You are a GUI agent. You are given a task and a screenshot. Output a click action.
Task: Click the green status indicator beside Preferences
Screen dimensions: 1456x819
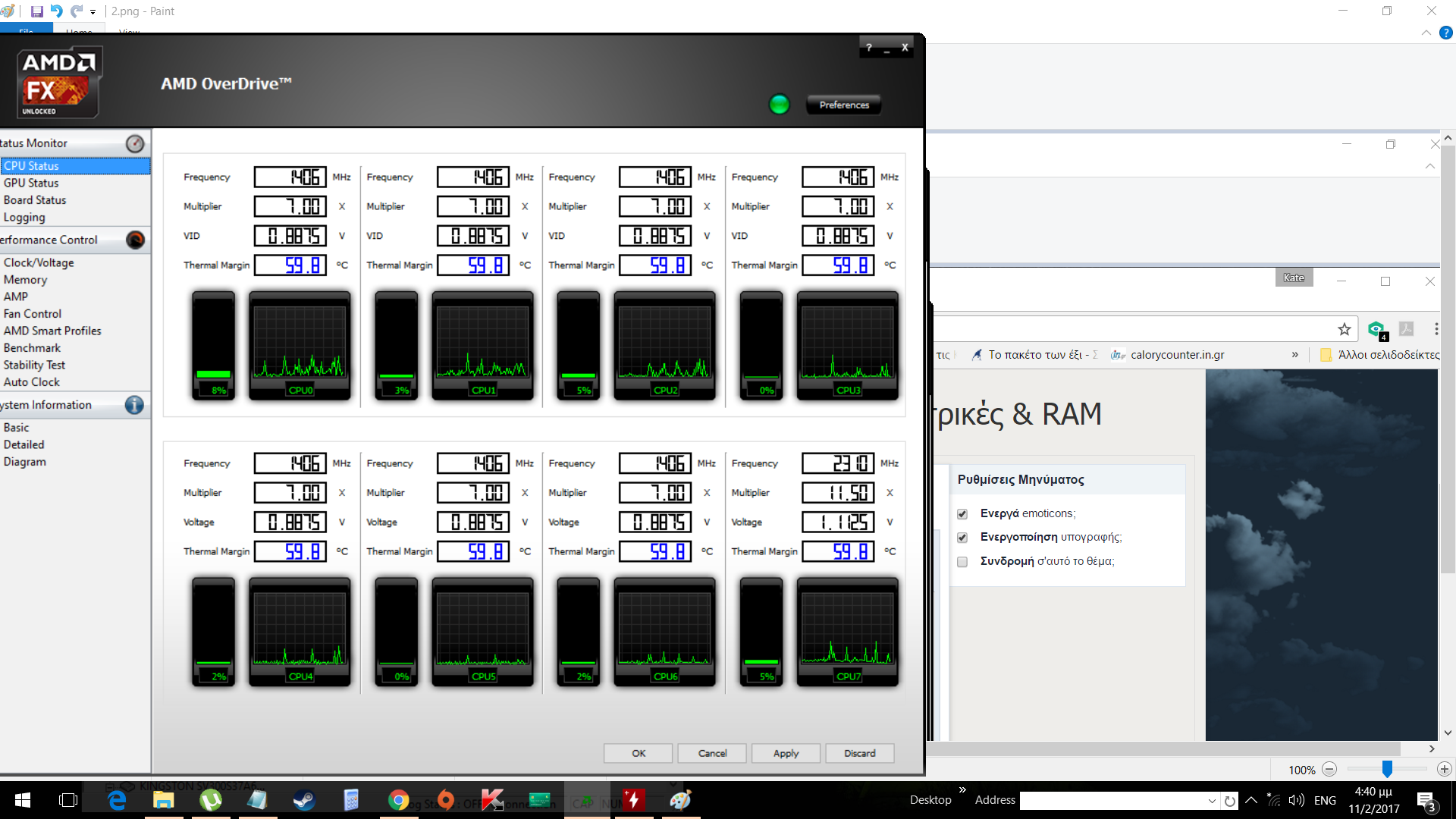[x=779, y=105]
